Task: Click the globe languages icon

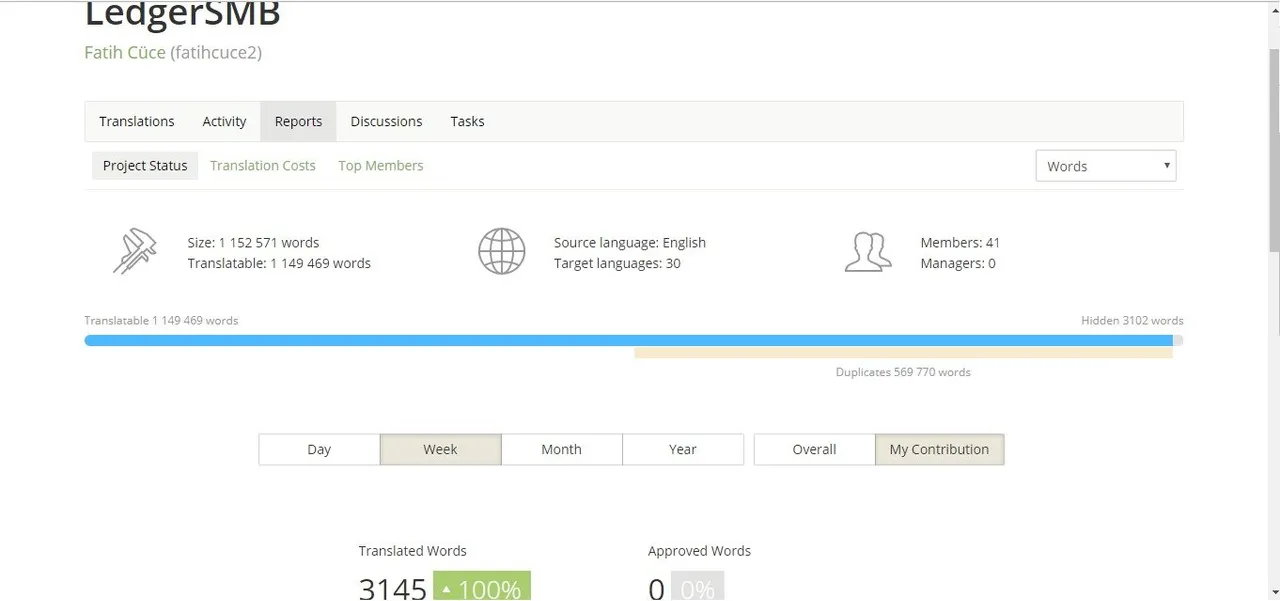Action: pyautogui.click(x=501, y=252)
